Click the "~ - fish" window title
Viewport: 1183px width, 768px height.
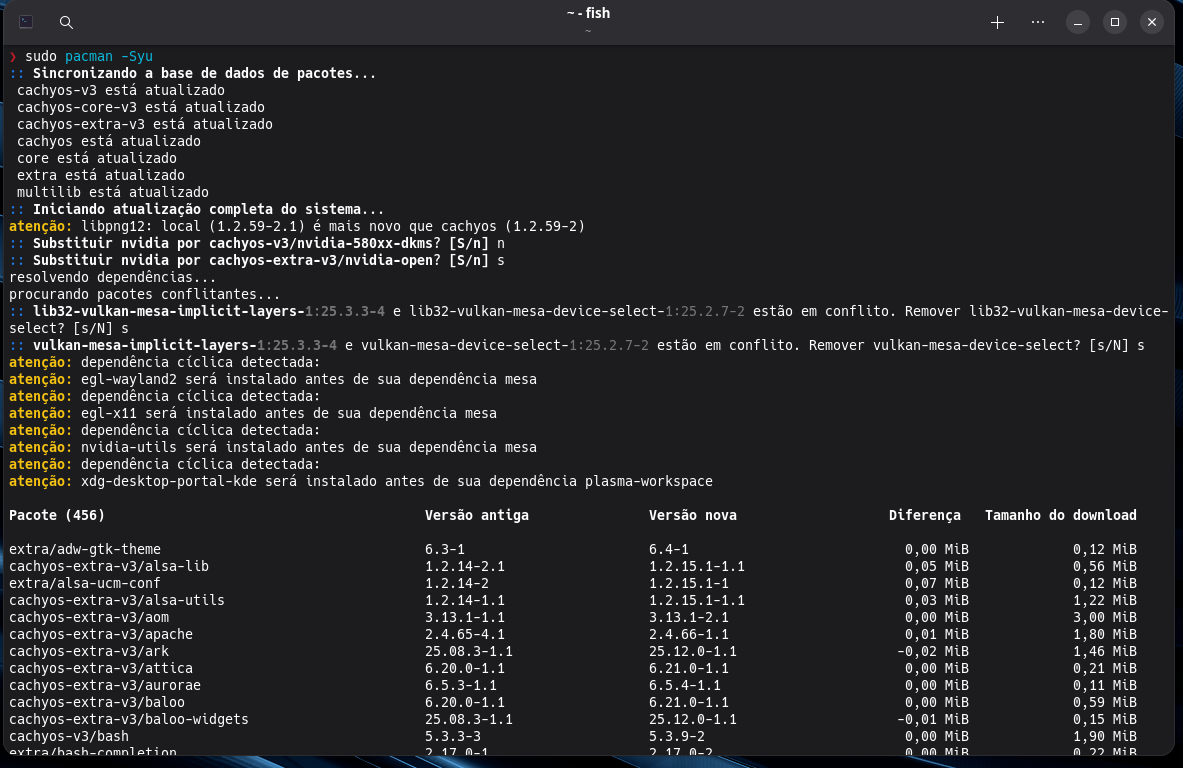pos(588,14)
